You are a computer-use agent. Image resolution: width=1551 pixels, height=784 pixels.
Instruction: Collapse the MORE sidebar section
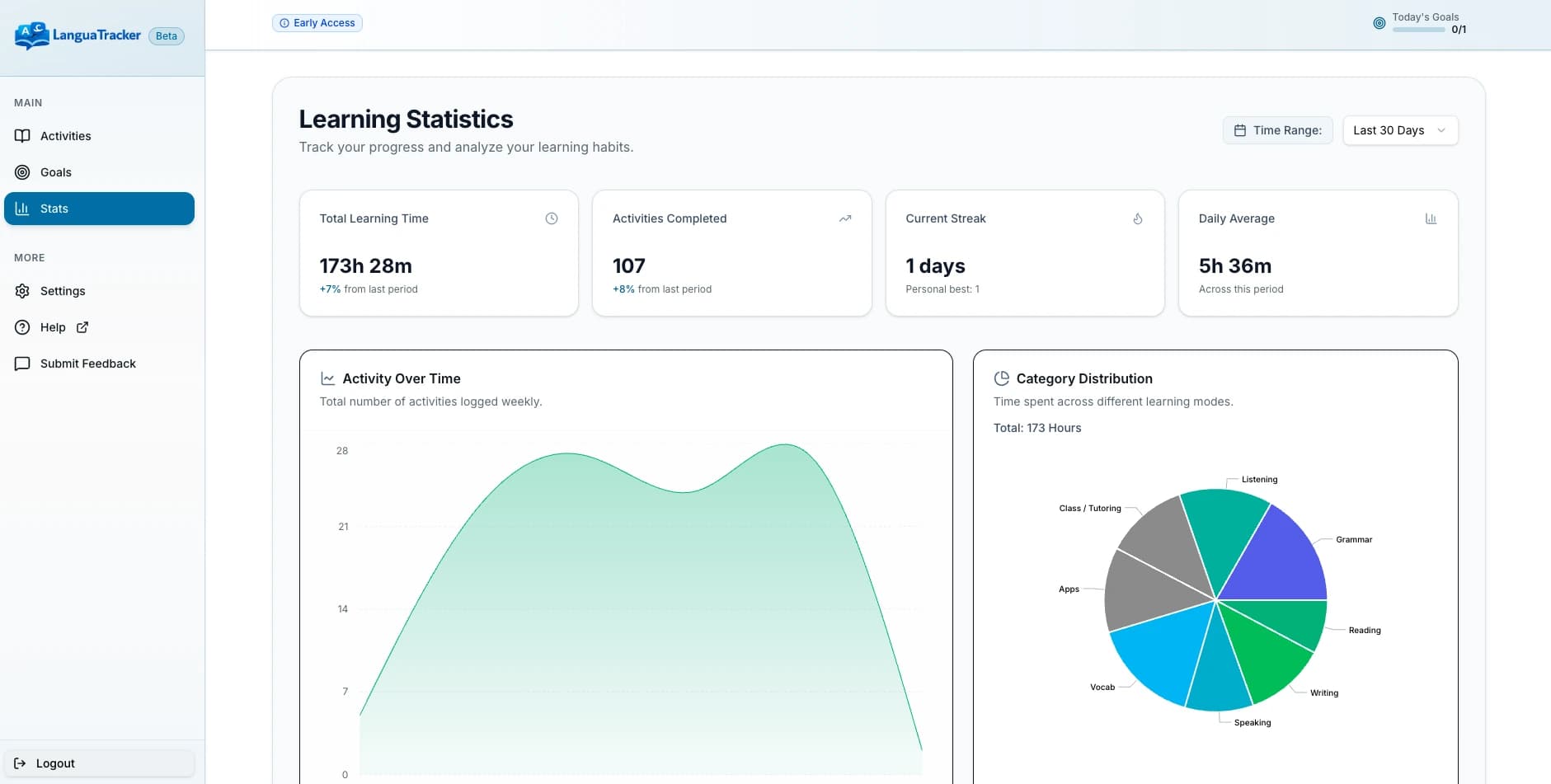coord(29,257)
